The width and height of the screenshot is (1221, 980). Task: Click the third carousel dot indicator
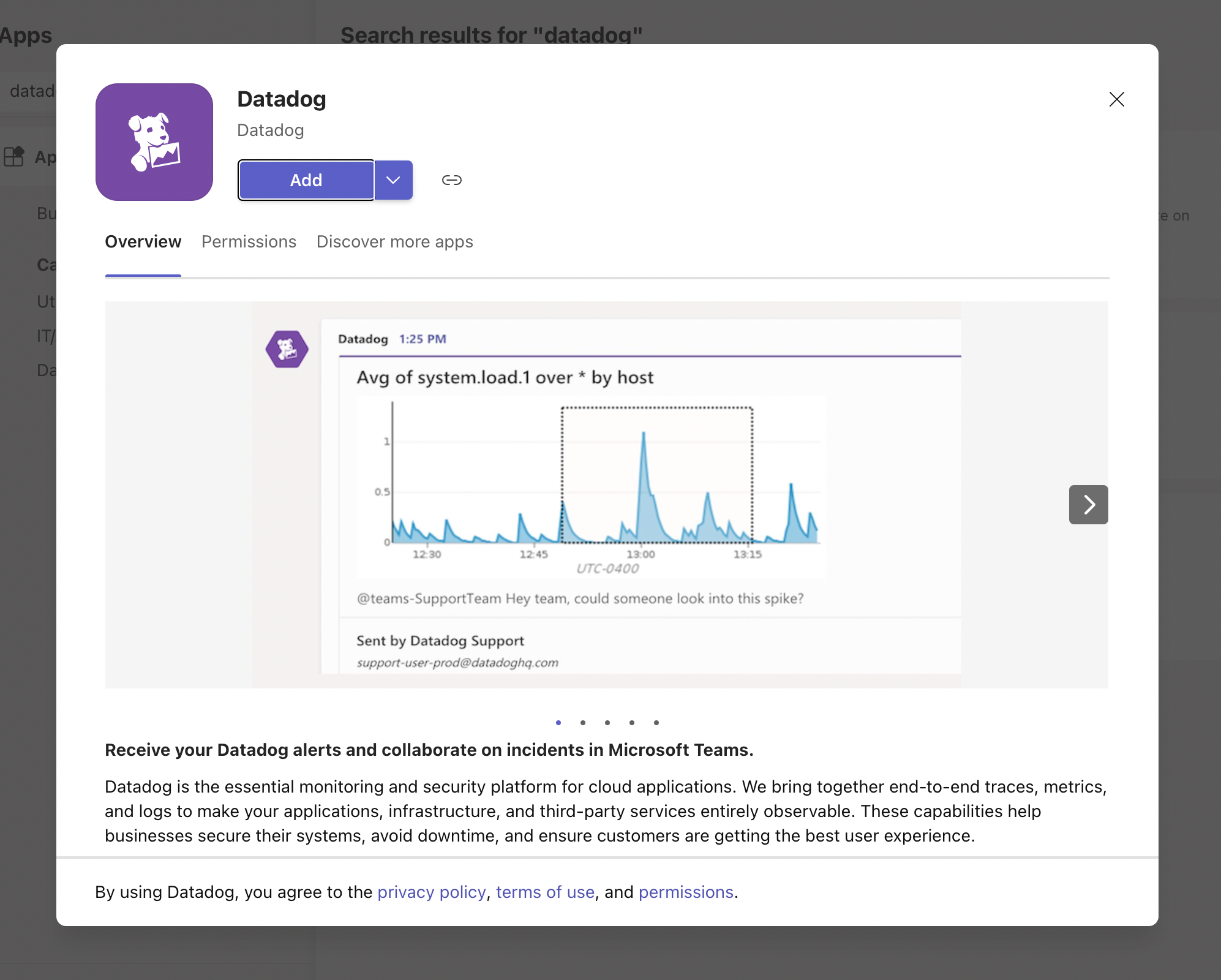607,721
